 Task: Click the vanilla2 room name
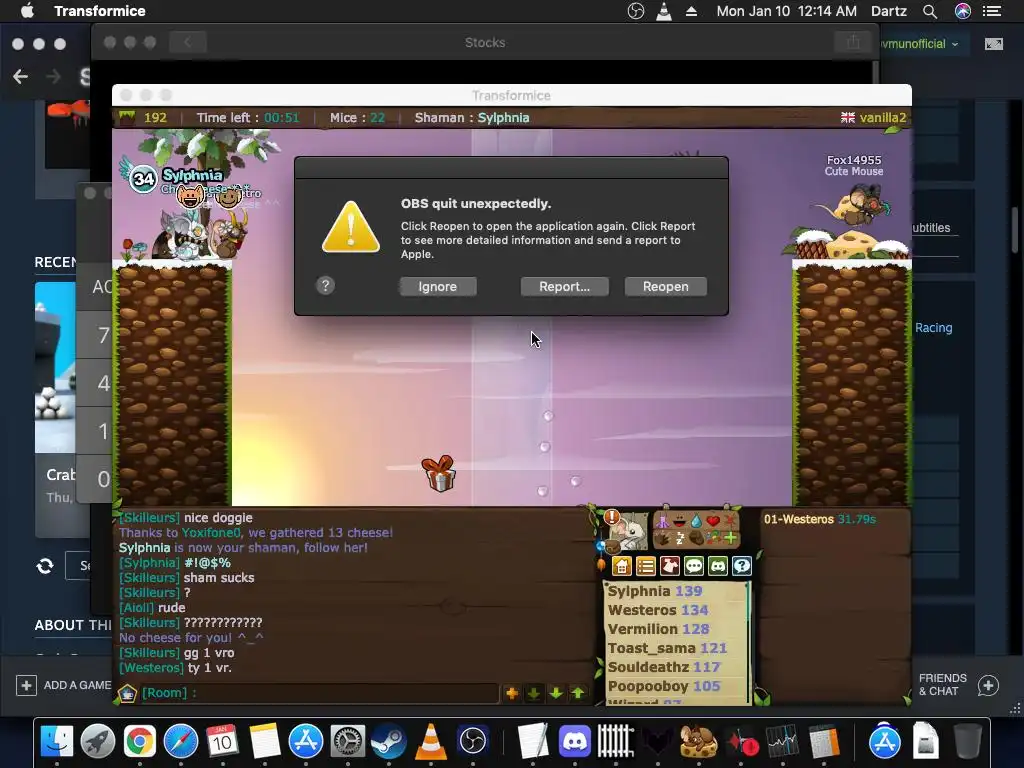tap(883, 118)
